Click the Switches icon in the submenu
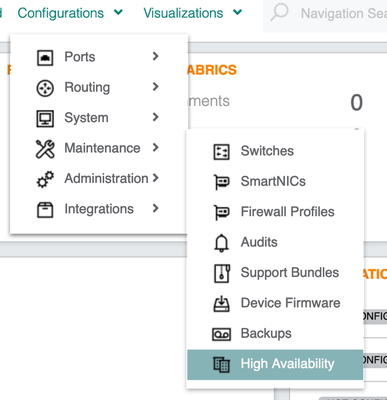The height and width of the screenshot is (400, 387). (x=221, y=152)
